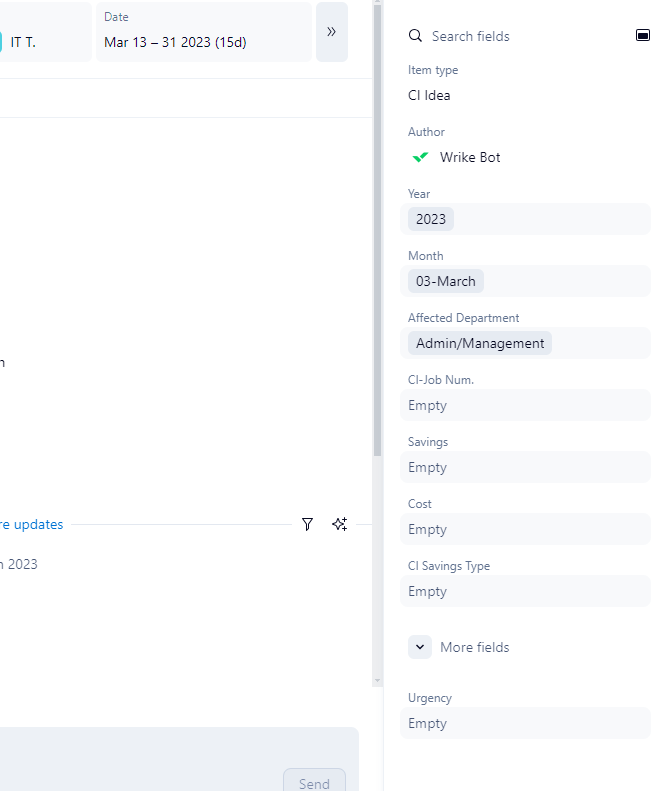This screenshot has width=662, height=791.
Task: Click the updates link in the stream
Action: [31, 524]
